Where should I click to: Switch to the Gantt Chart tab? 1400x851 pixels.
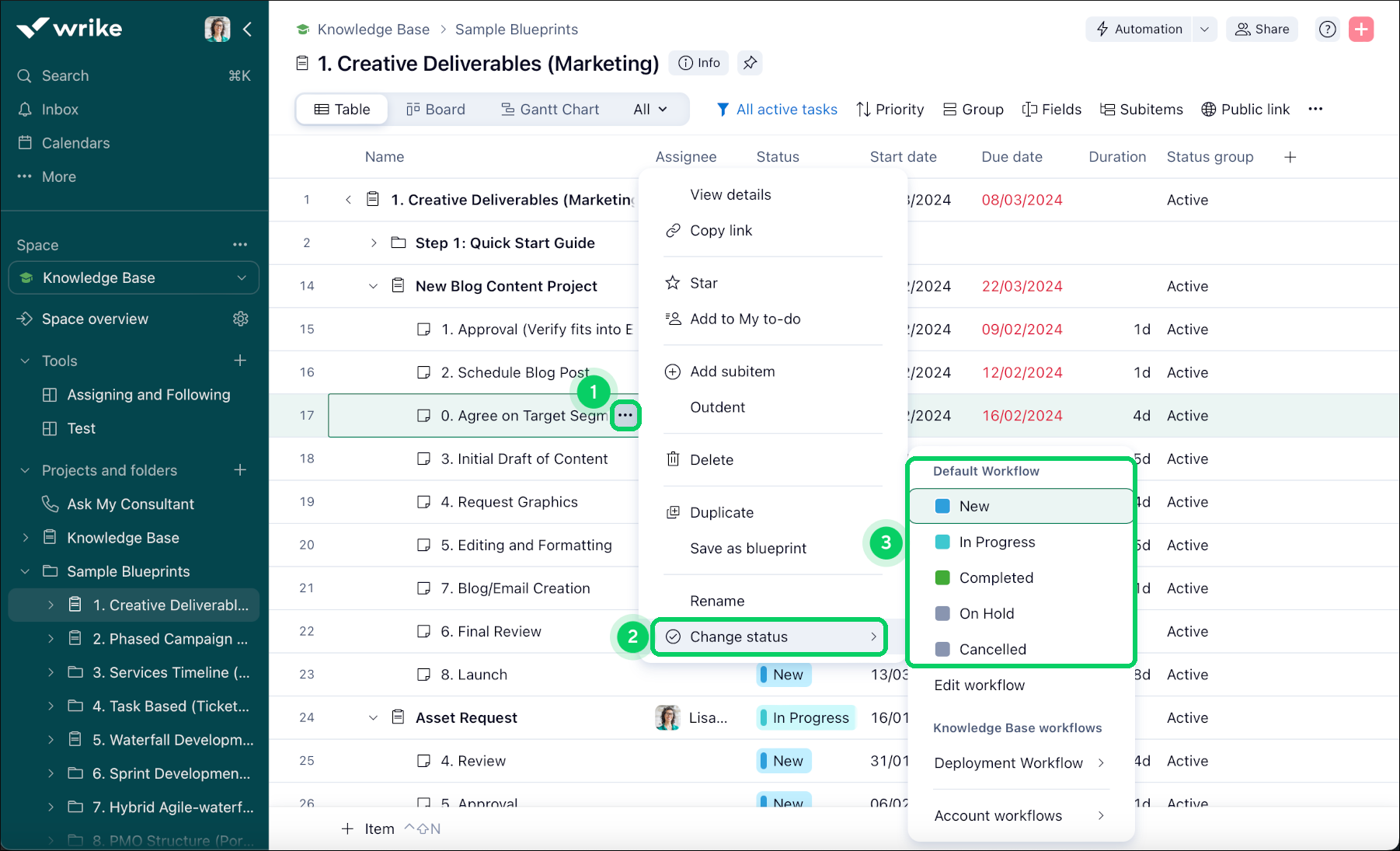(x=550, y=110)
